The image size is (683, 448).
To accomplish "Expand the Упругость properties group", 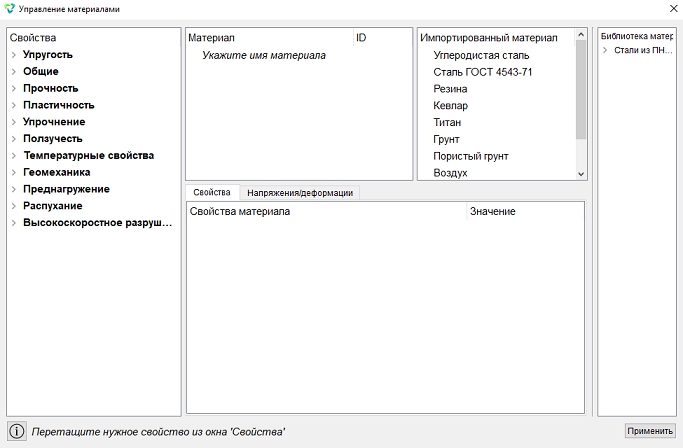I will [x=14, y=55].
